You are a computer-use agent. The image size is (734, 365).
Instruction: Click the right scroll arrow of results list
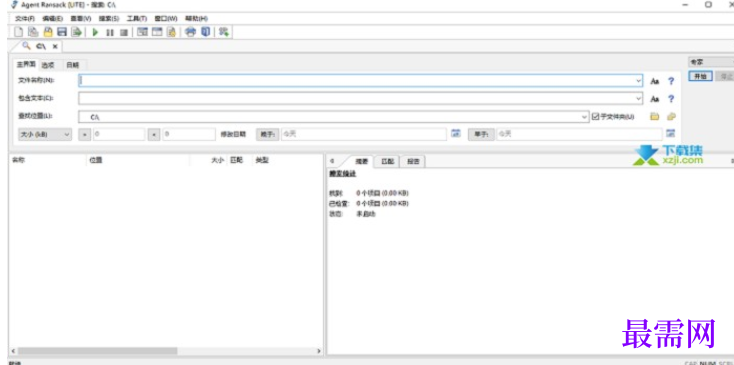319,350
